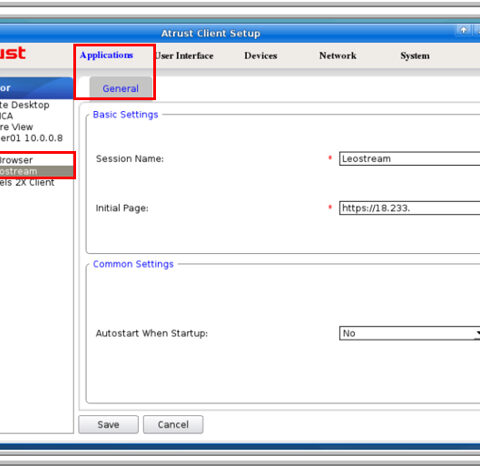
Task: Go to the Network tab
Action: [x=338, y=56]
